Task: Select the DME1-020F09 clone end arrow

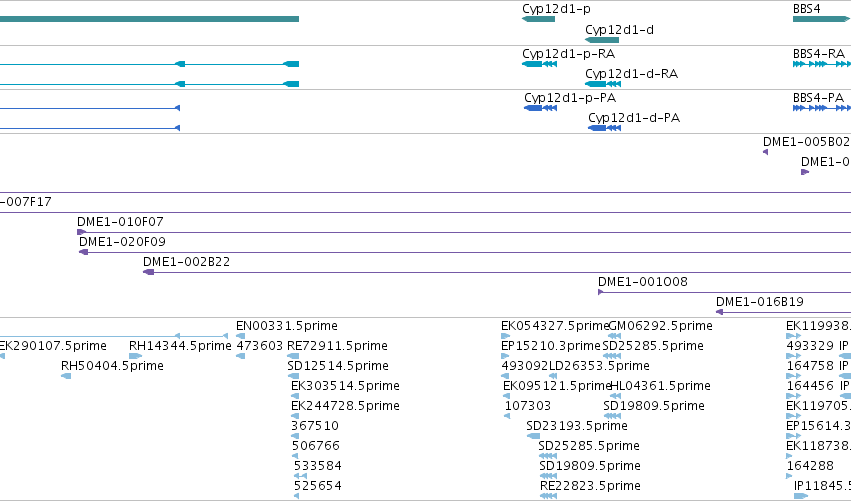Action: tap(84, 252)
